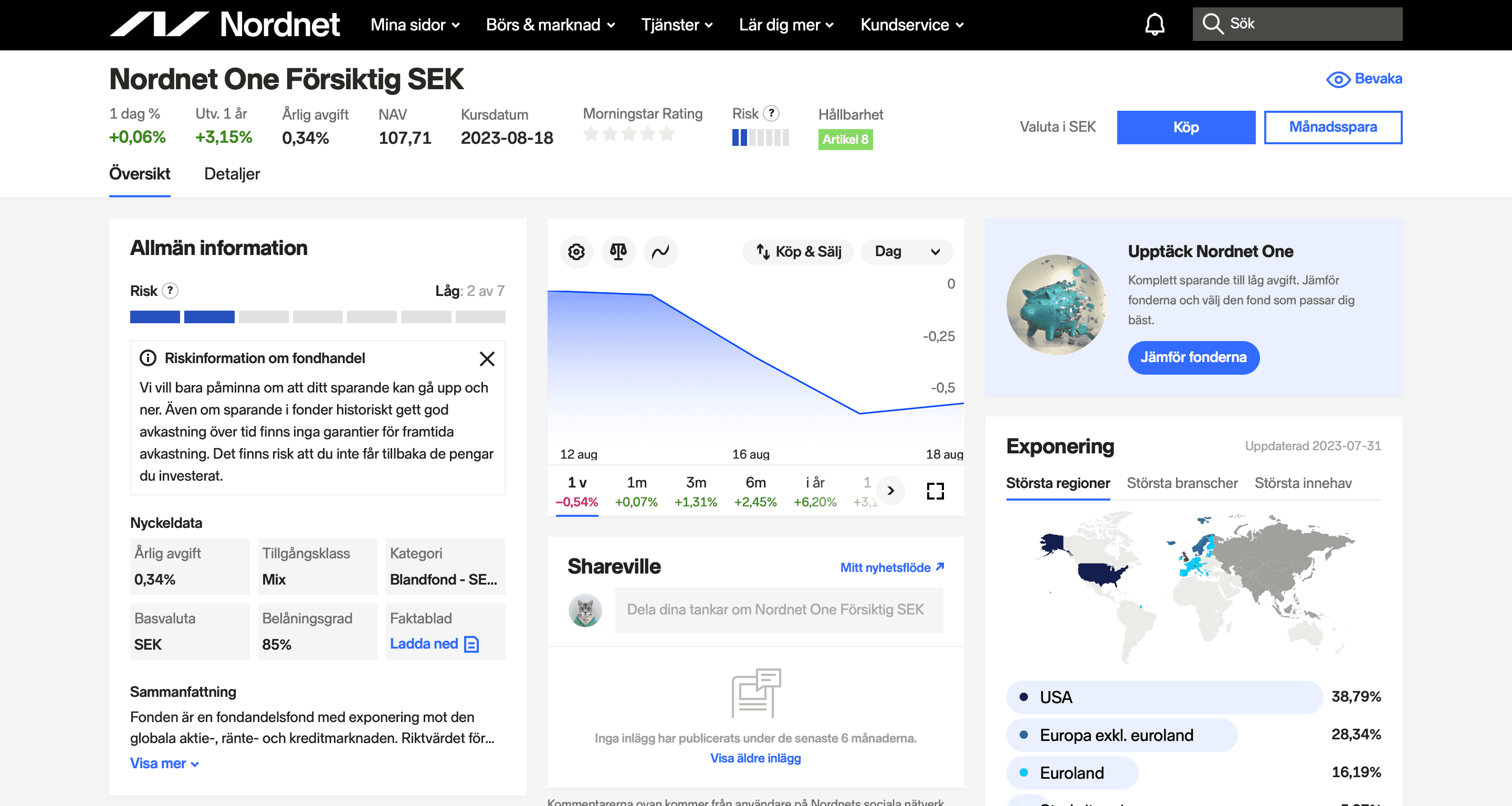Open chart settings gear icon
Screen dimensions: 1512x806
(576, 252)
